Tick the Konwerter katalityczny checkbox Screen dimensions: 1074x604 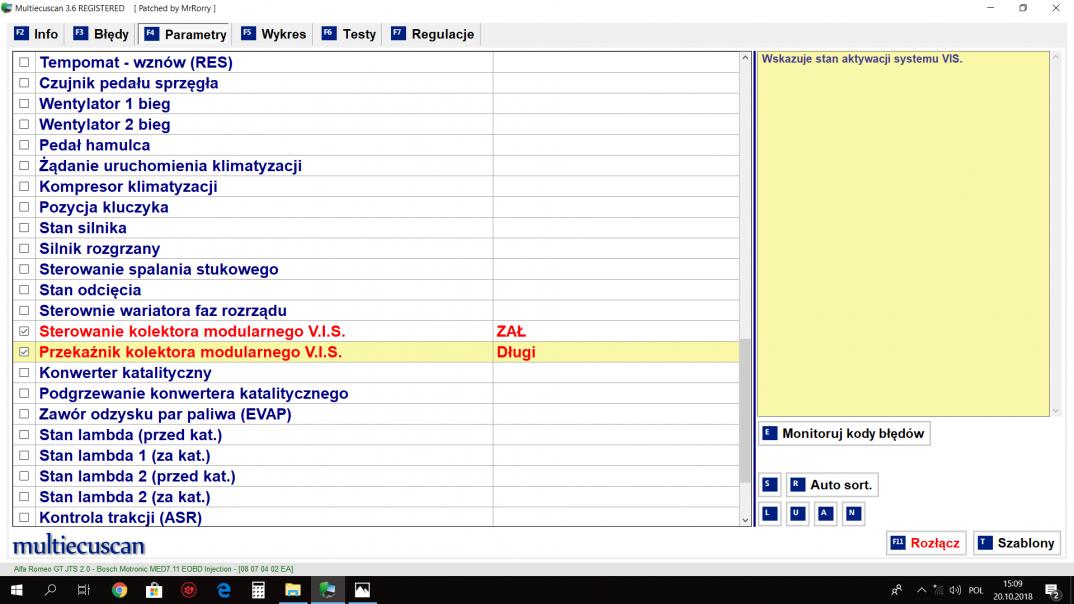tap(24, 373)
